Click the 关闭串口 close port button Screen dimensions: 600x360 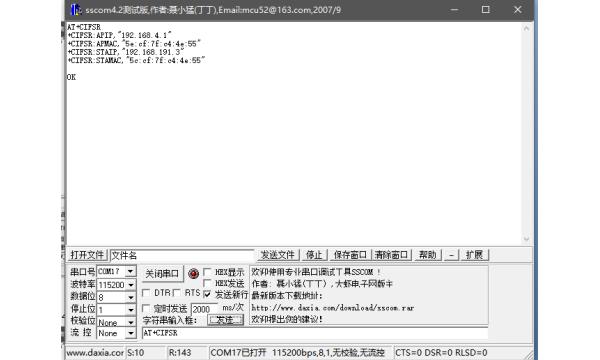pyautogui.click(x=162, y=274)
